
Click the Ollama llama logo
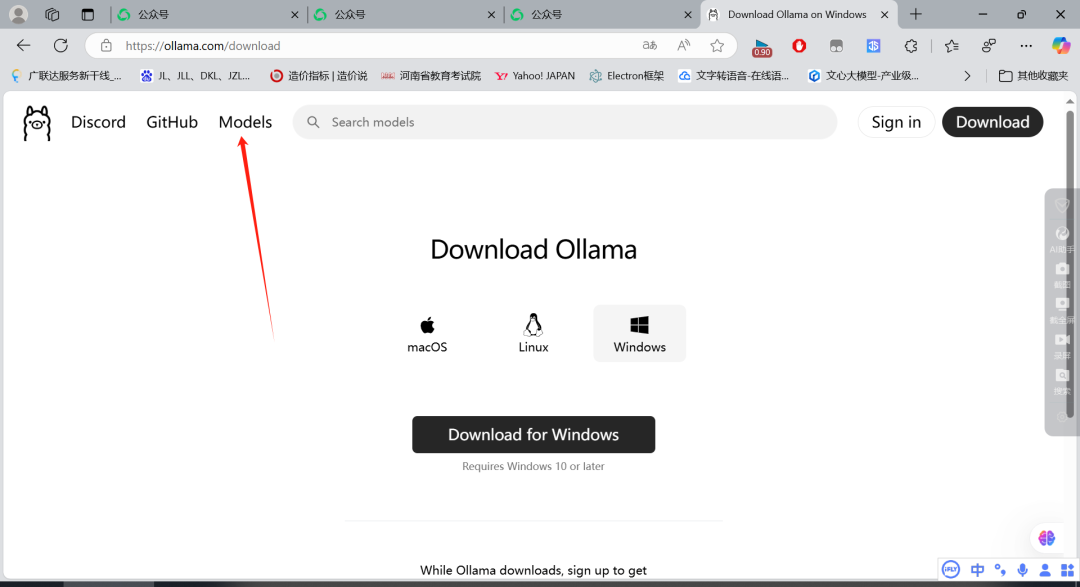37,123
